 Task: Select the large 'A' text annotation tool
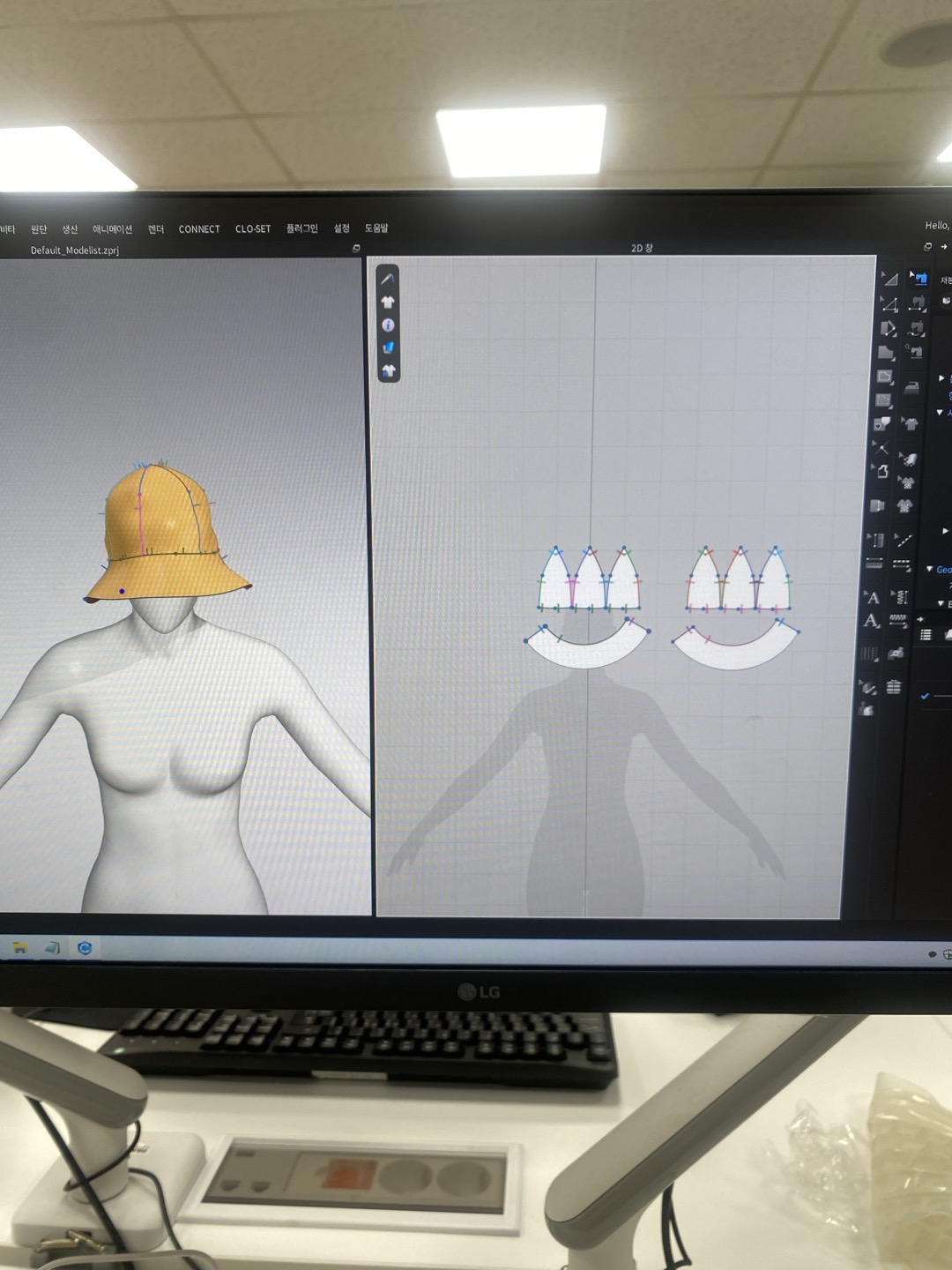[871, 621]
